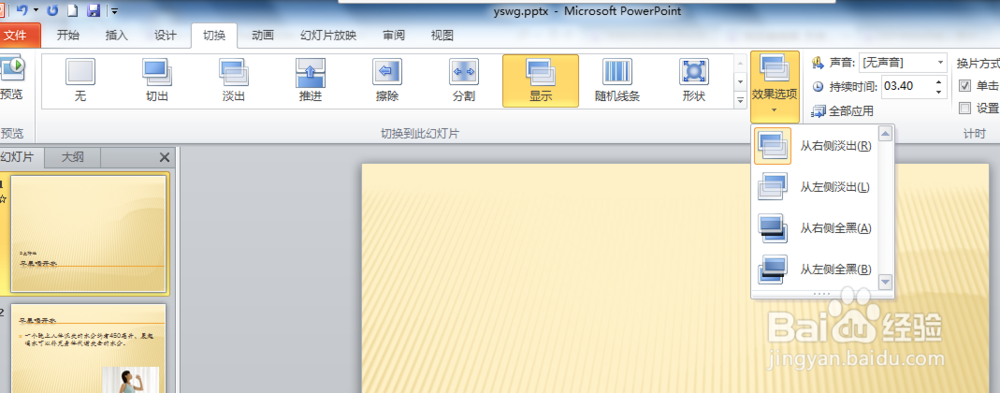Select slide 1 thumbnail

tap(89, 234)
